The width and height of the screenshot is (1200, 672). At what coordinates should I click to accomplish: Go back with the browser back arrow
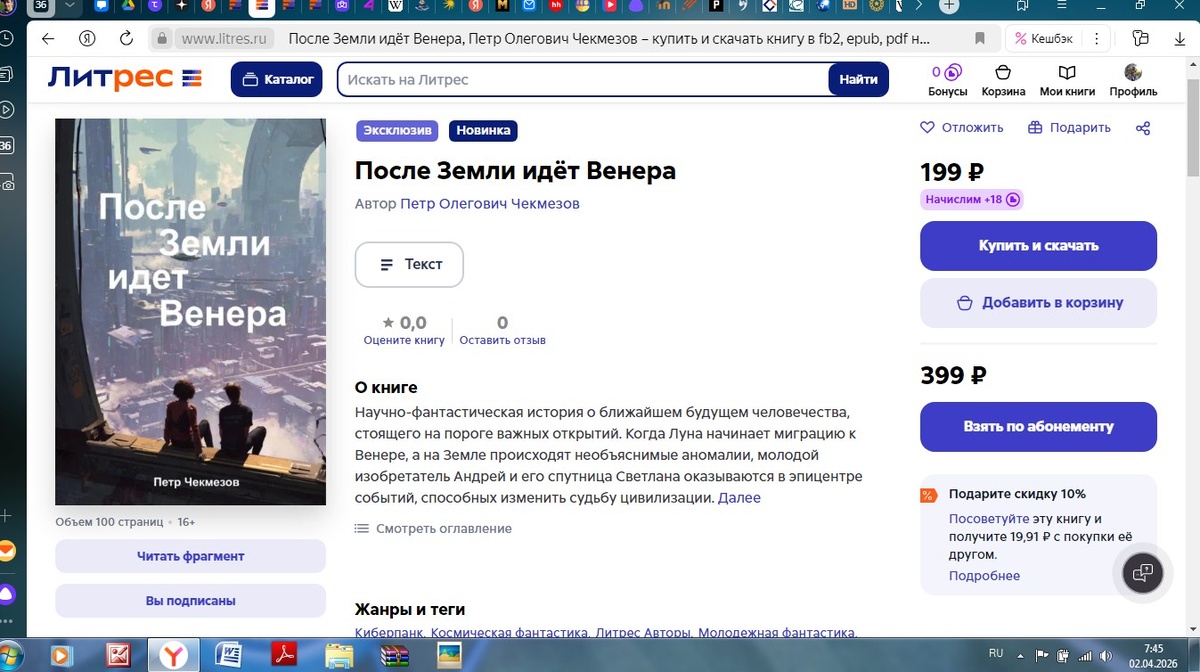pyautogui.click(x=48, y=39)
